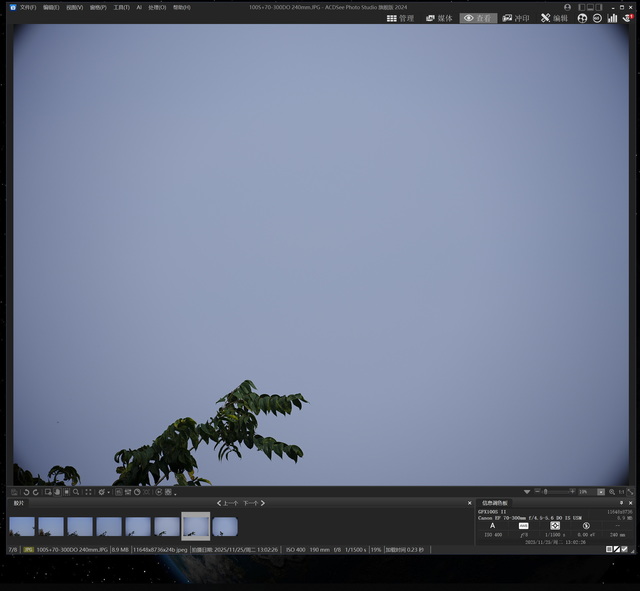Toggle the white square icon in status bar
The height and width of the screenshot is (591, 640).
click(x=608, y=549)
